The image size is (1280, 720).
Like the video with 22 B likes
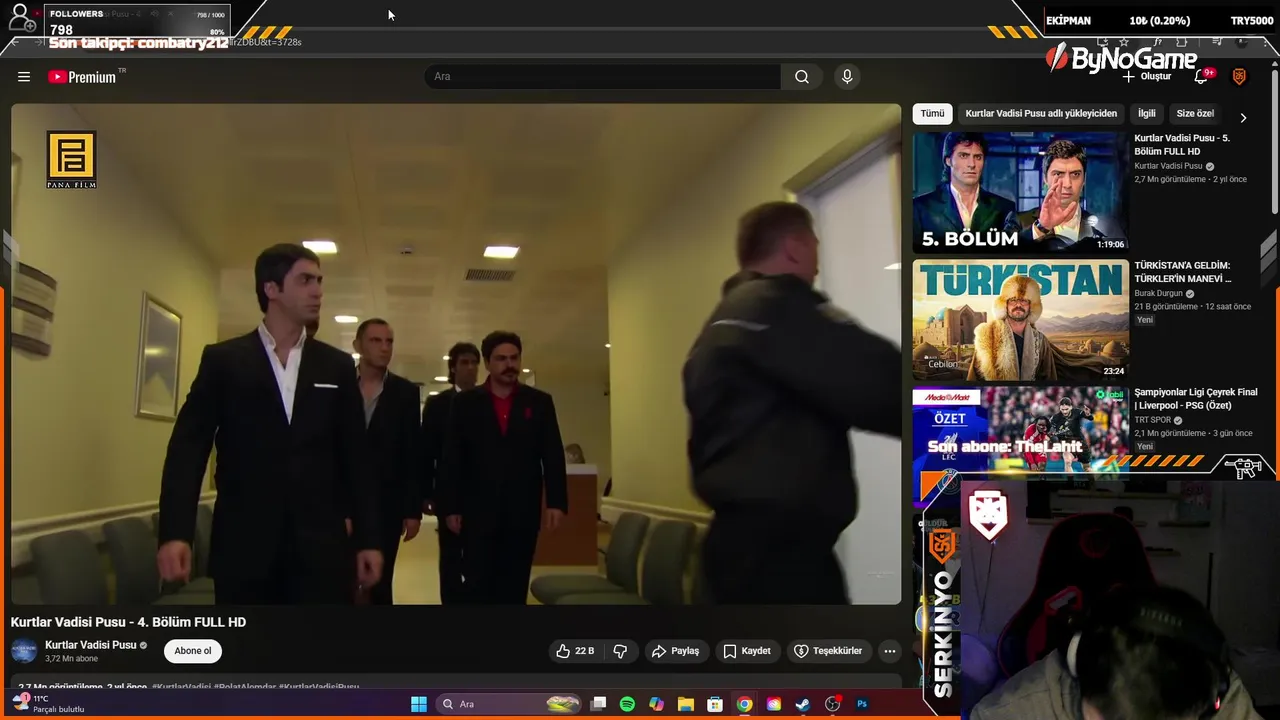click(x=575, y=651)
